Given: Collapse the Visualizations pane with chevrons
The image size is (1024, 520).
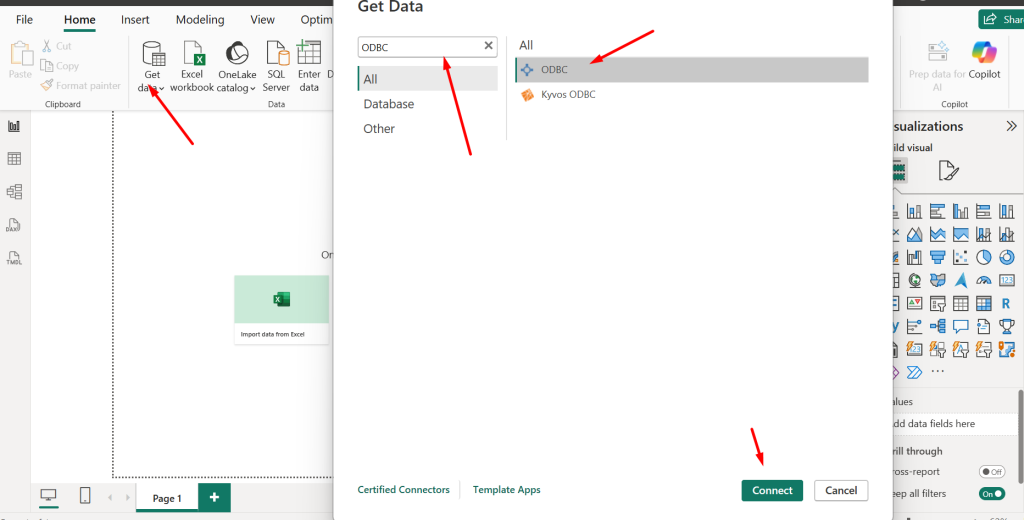Looking at the screenshot, I should 1012,126.
